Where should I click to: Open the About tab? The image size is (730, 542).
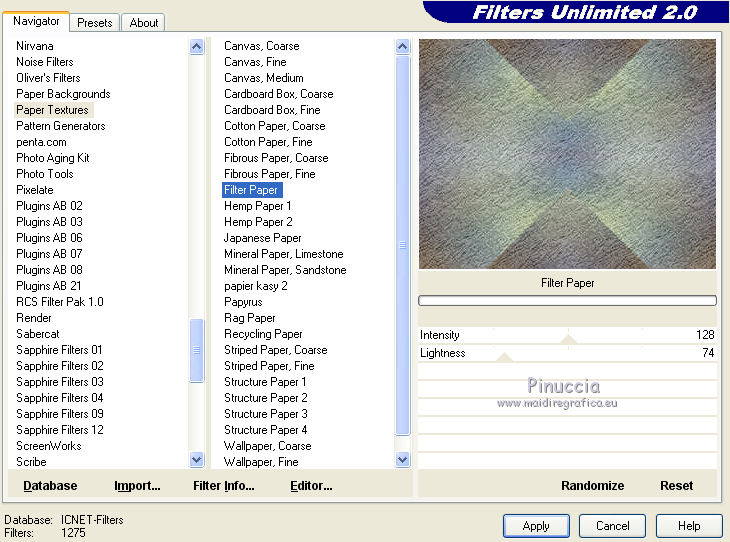pyautogui.click(x=144, y=22)
